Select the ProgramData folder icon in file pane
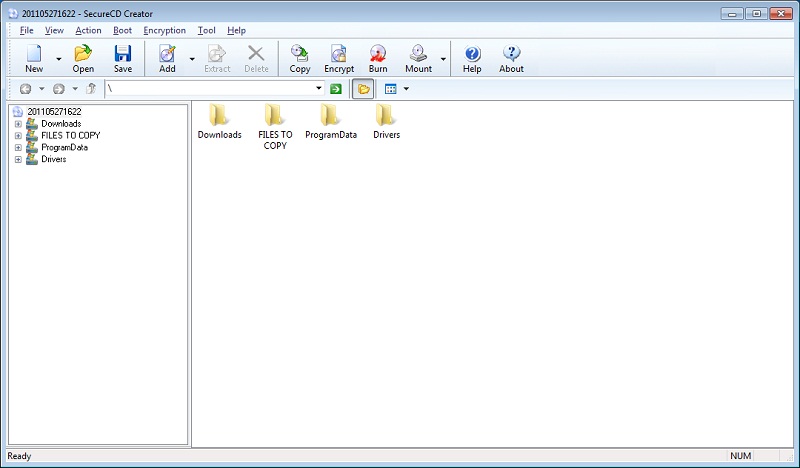The height and width of the screenshot is (468, 800). point(330,115)
